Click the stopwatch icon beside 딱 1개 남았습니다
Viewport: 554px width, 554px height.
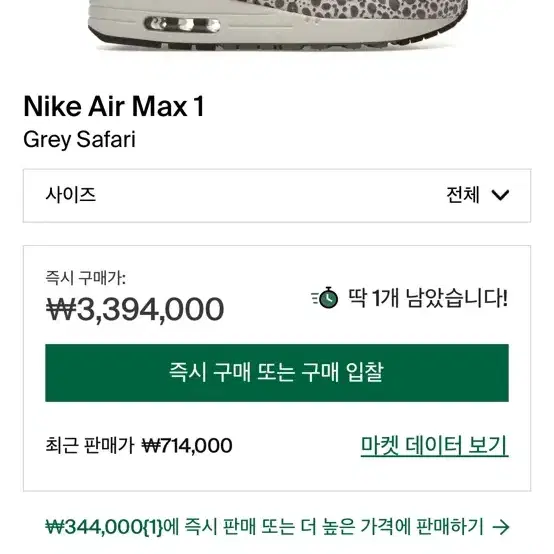325,297
